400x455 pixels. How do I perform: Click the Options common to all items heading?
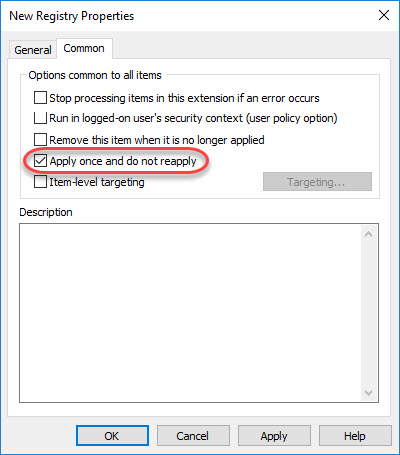(95, 75)
